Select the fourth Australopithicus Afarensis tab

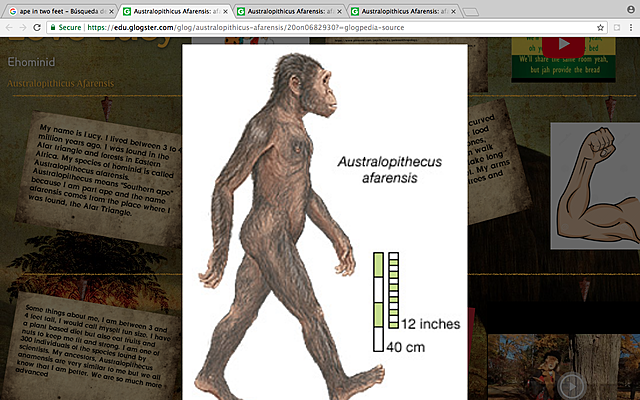coord(404,11)
